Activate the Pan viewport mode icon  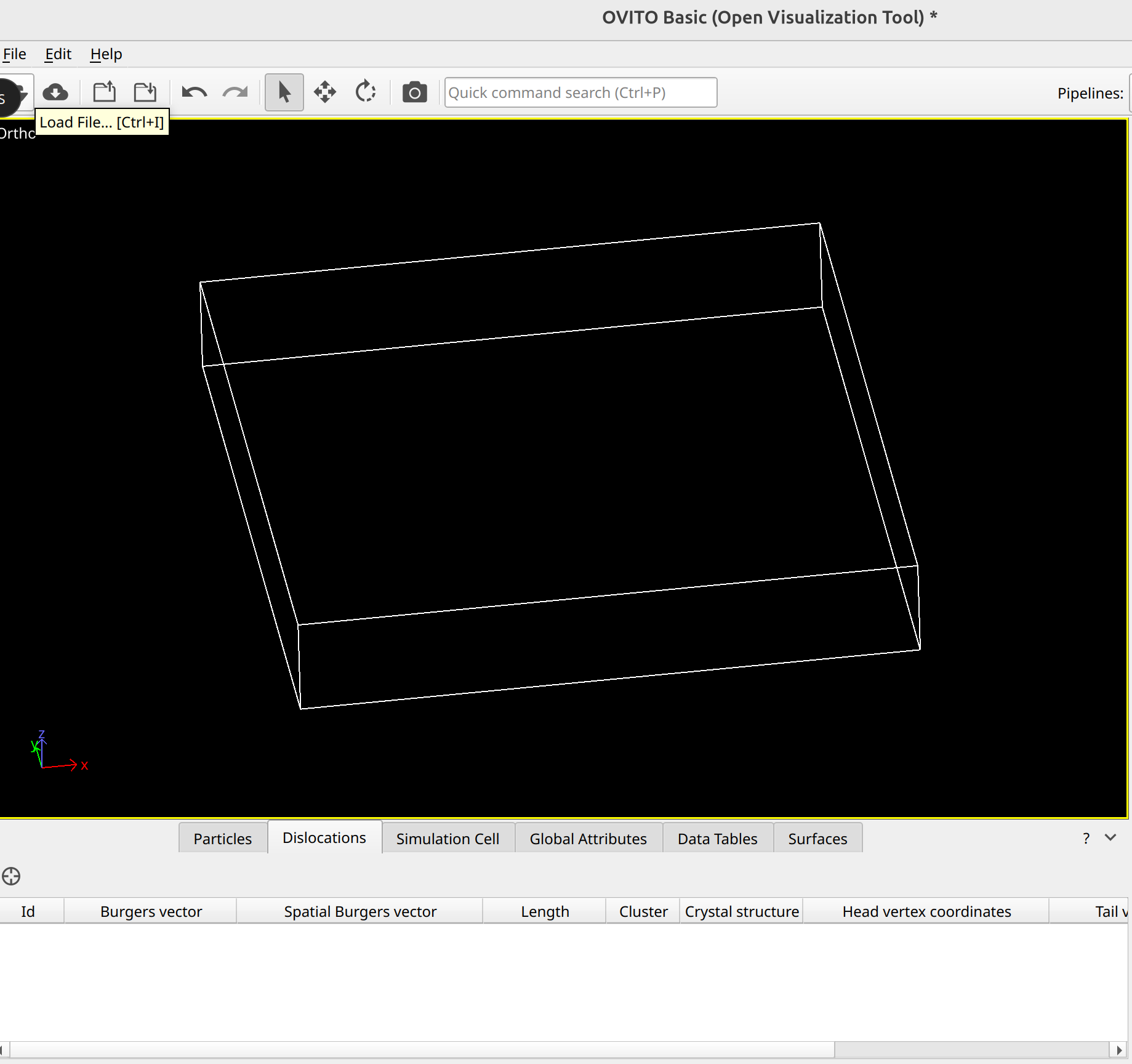[325, 92]
